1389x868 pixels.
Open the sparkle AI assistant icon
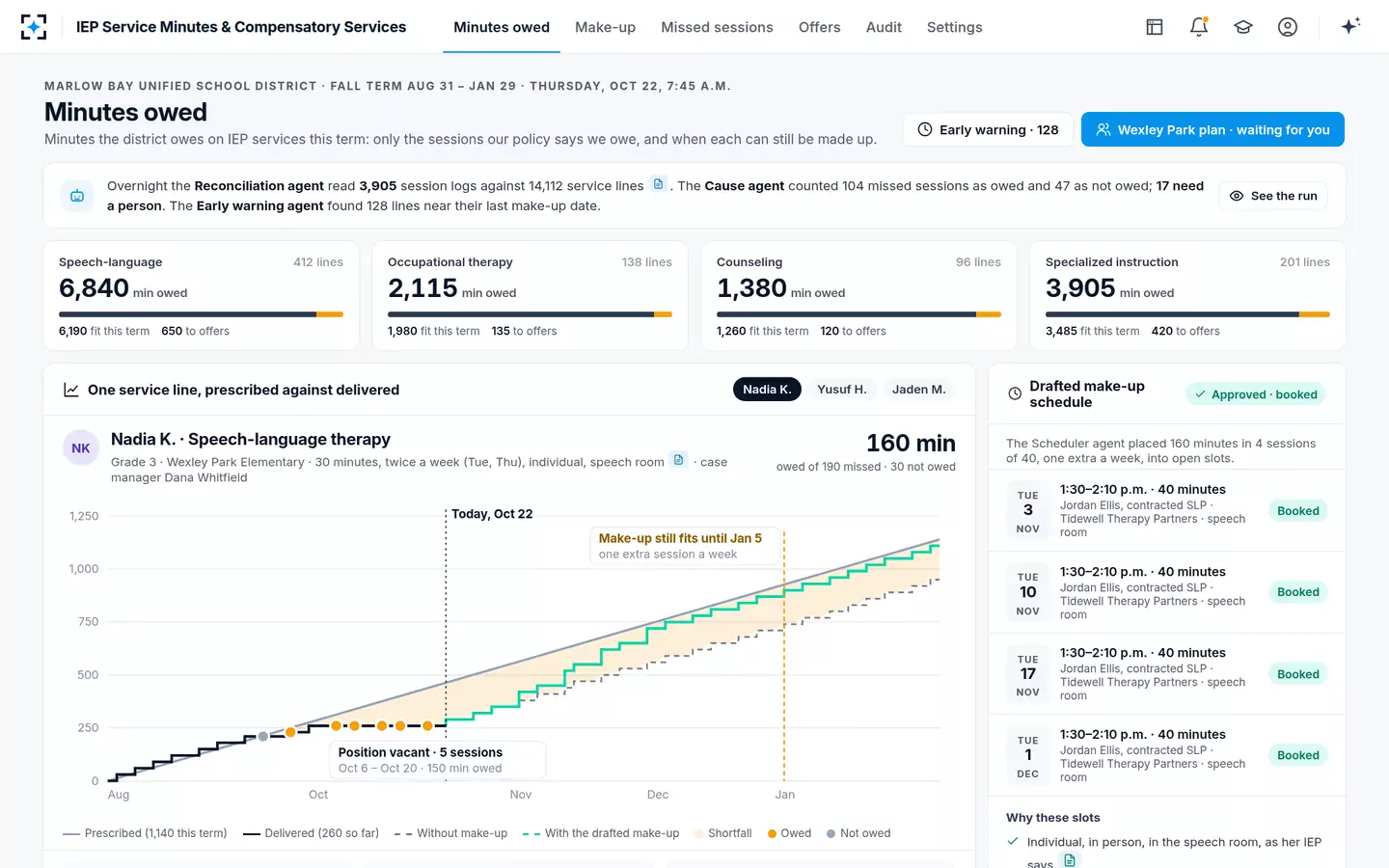point(1350,26)
